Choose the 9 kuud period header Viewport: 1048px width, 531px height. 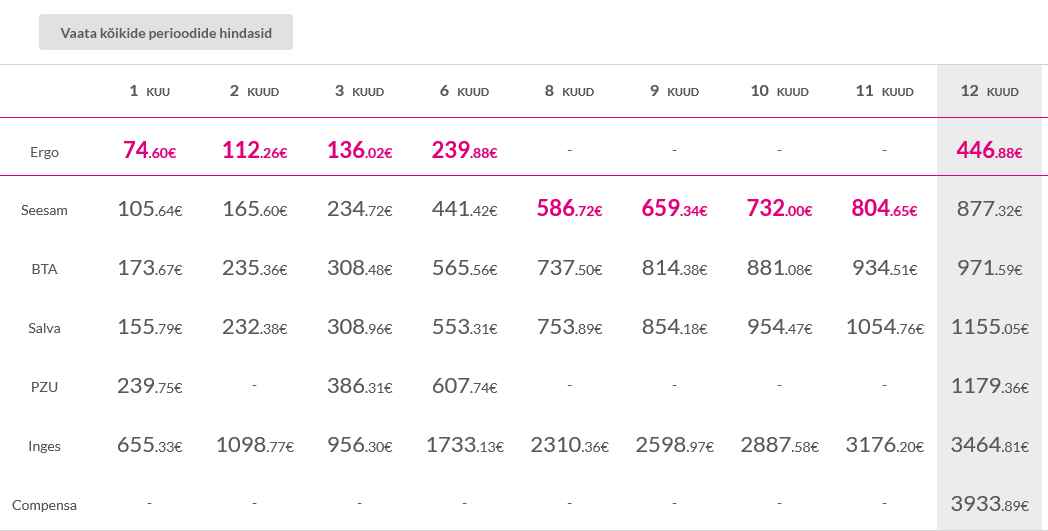[x=674, y=91]
